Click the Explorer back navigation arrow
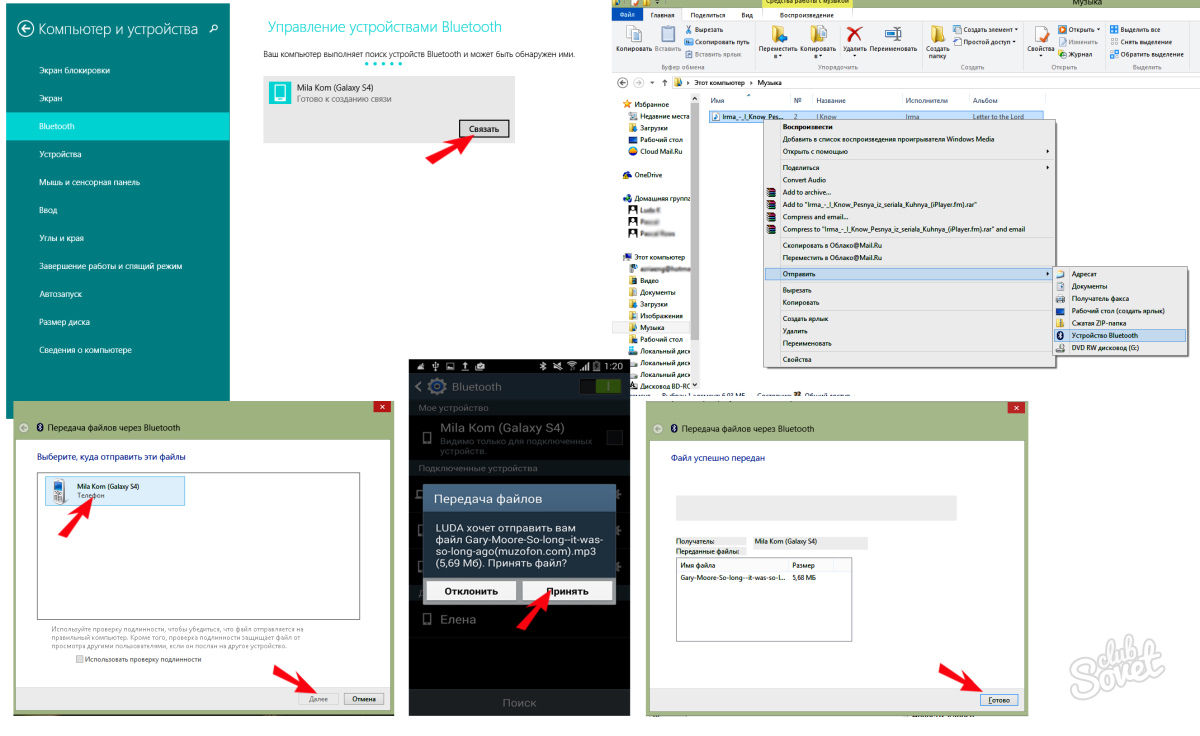 [624, 82]
